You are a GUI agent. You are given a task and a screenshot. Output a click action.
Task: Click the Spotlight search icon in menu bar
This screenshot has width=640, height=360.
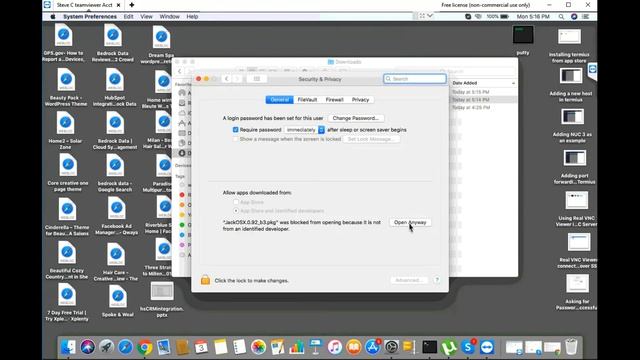click(x=561, y=17)
